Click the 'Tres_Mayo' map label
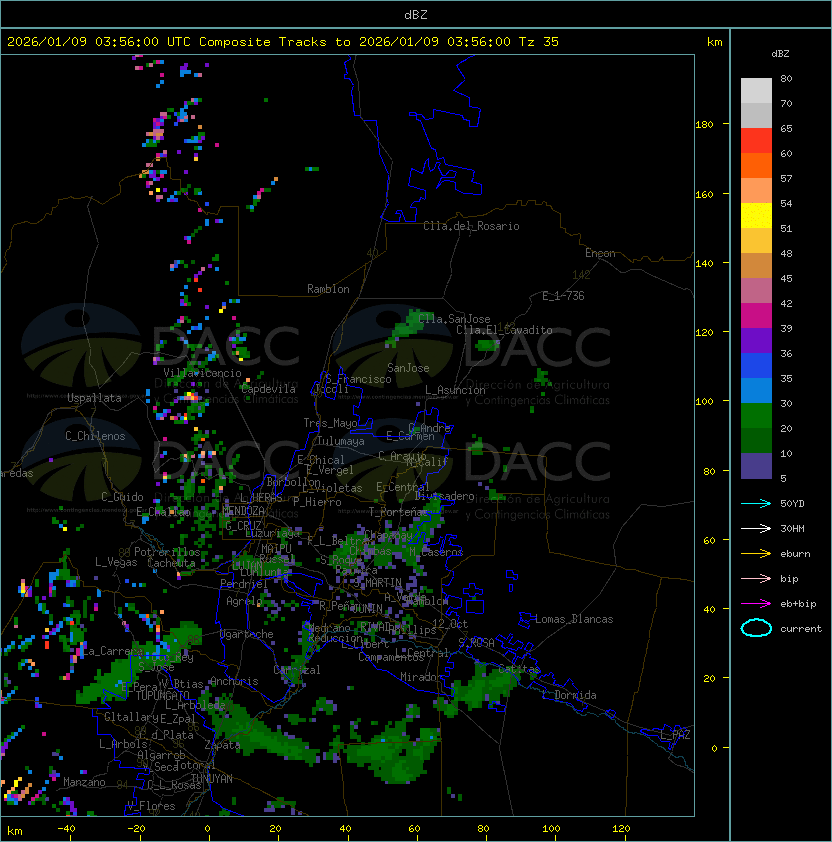832x842 pixels. click(330, 423)
